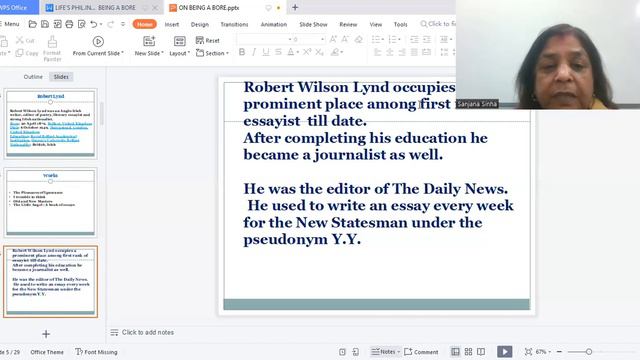Click the Reset button in ribbon

[208, 40]
